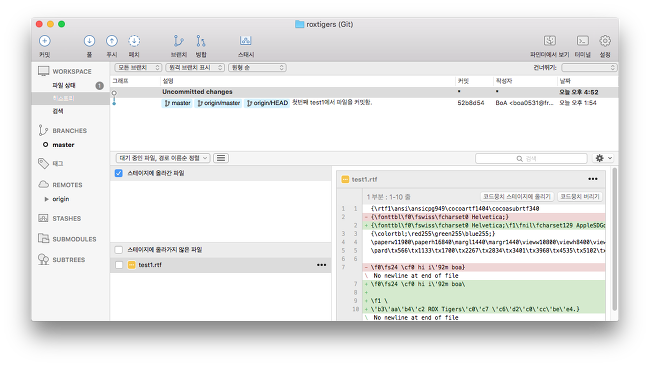Expand the origin remote tree item
This screenshot has width=650, height=366.
[46, 199]
